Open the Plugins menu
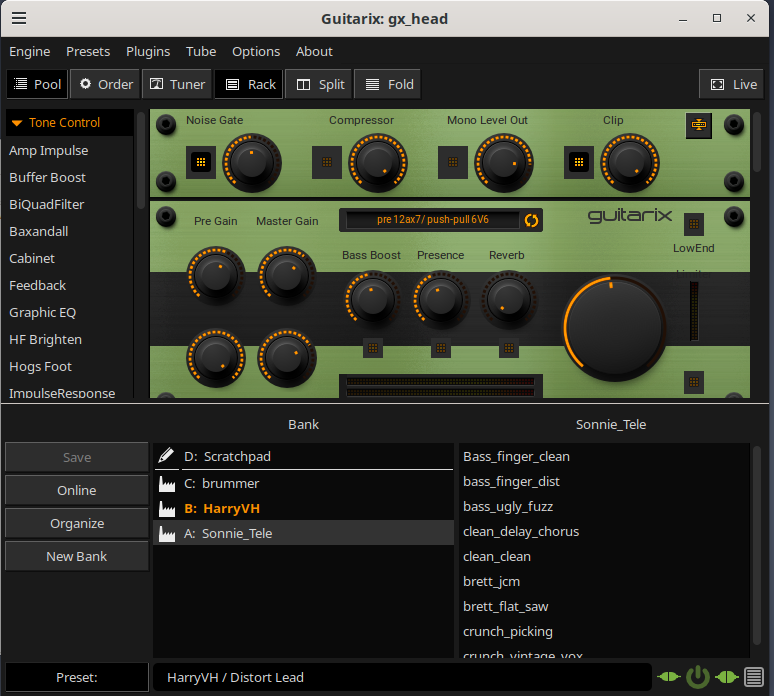The image size is (774, 696). (148, 51)
